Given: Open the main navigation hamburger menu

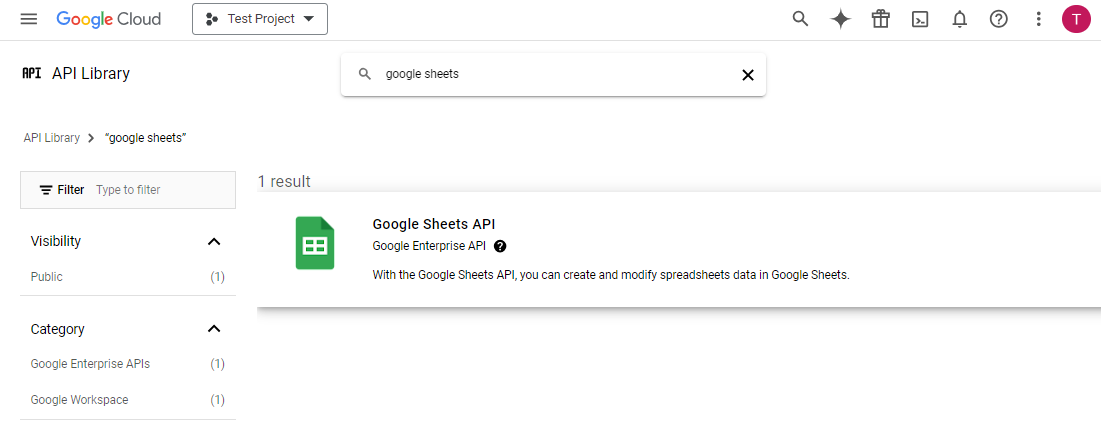Looking at the screenshot, I should point(28,19).
